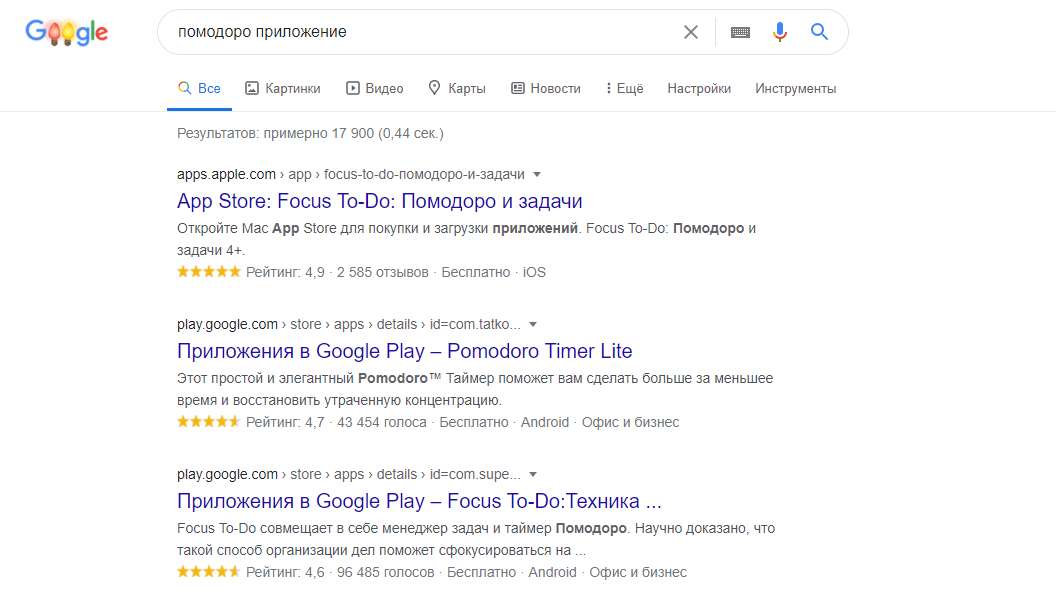Image resolution: width=1056 pixels, height=608 pixels.
Task: Click the text '96 485 голосов'
Action: click(x=385, y=572)
